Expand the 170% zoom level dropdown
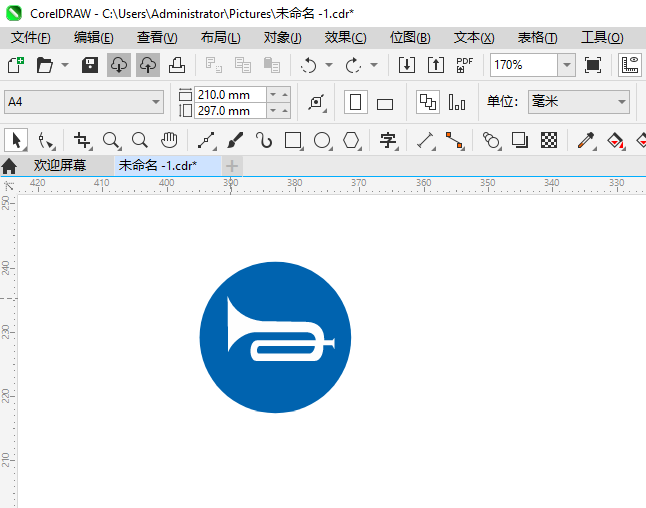Image resolution: width=646 pixels, height=508 pixels. point(566,65)
